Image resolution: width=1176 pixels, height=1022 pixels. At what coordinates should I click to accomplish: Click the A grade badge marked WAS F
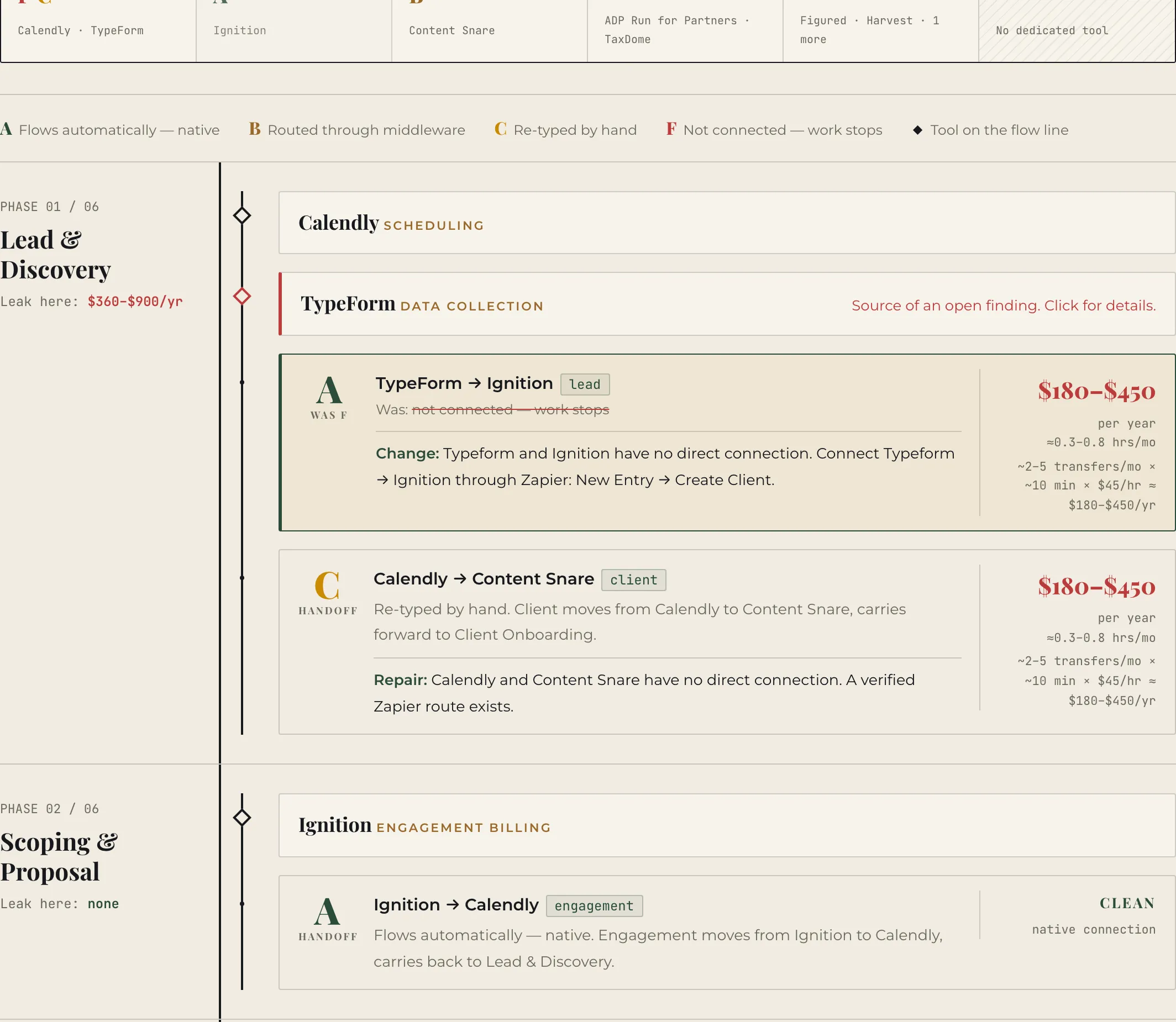coord(329,391)
